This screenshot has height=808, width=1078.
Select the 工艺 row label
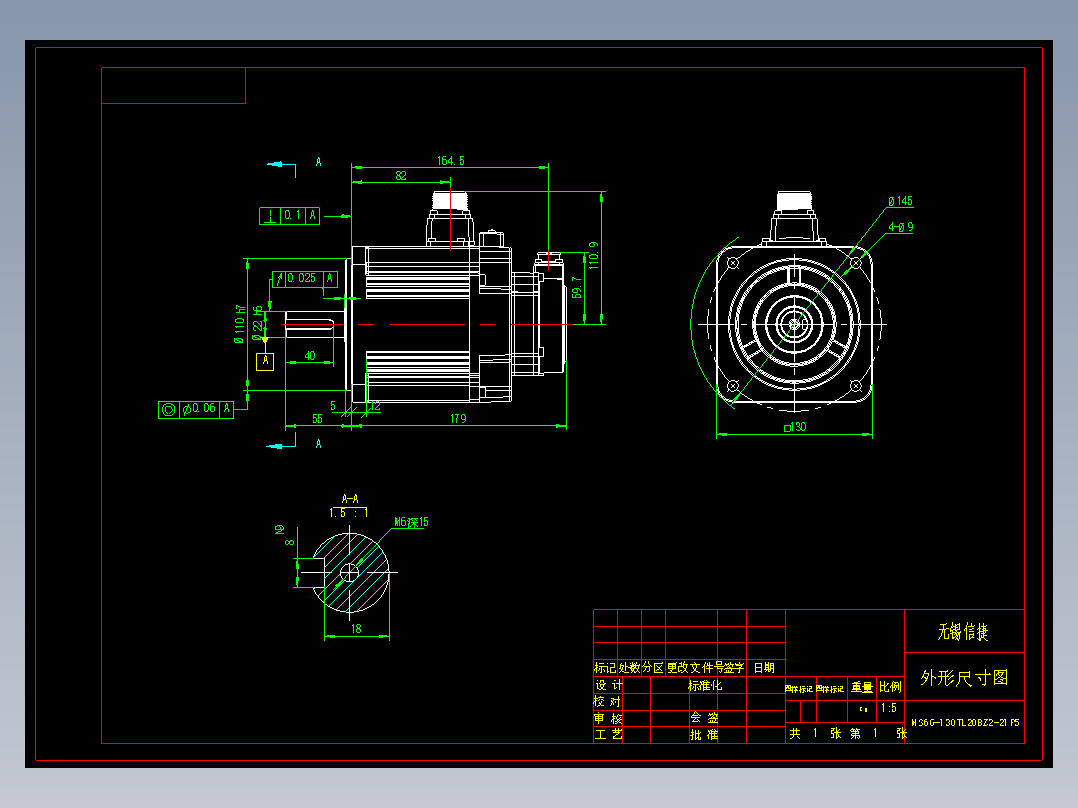point(608,735)
